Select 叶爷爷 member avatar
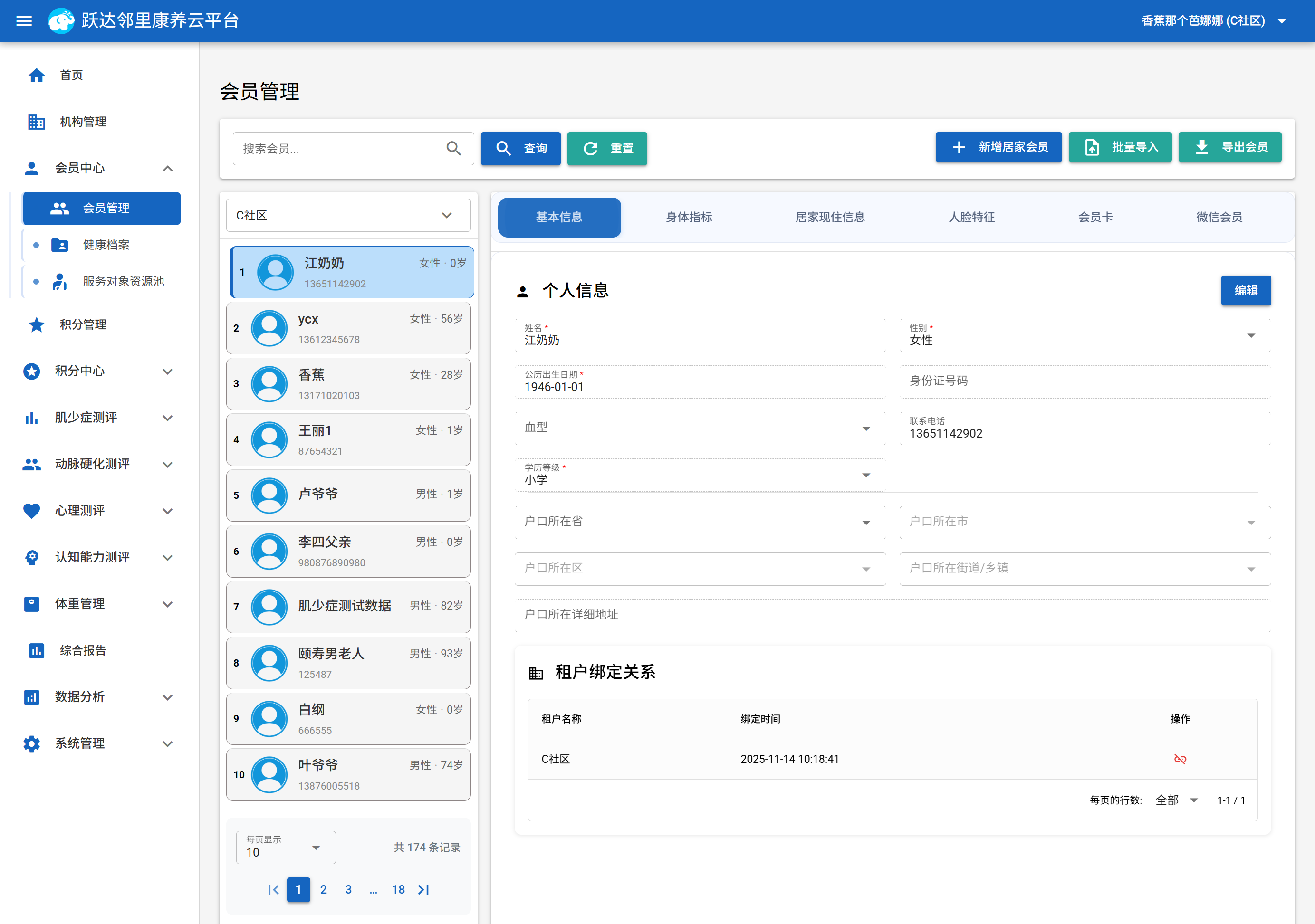Viewport: 1315px width, 924px height. (x=269, y=774)
